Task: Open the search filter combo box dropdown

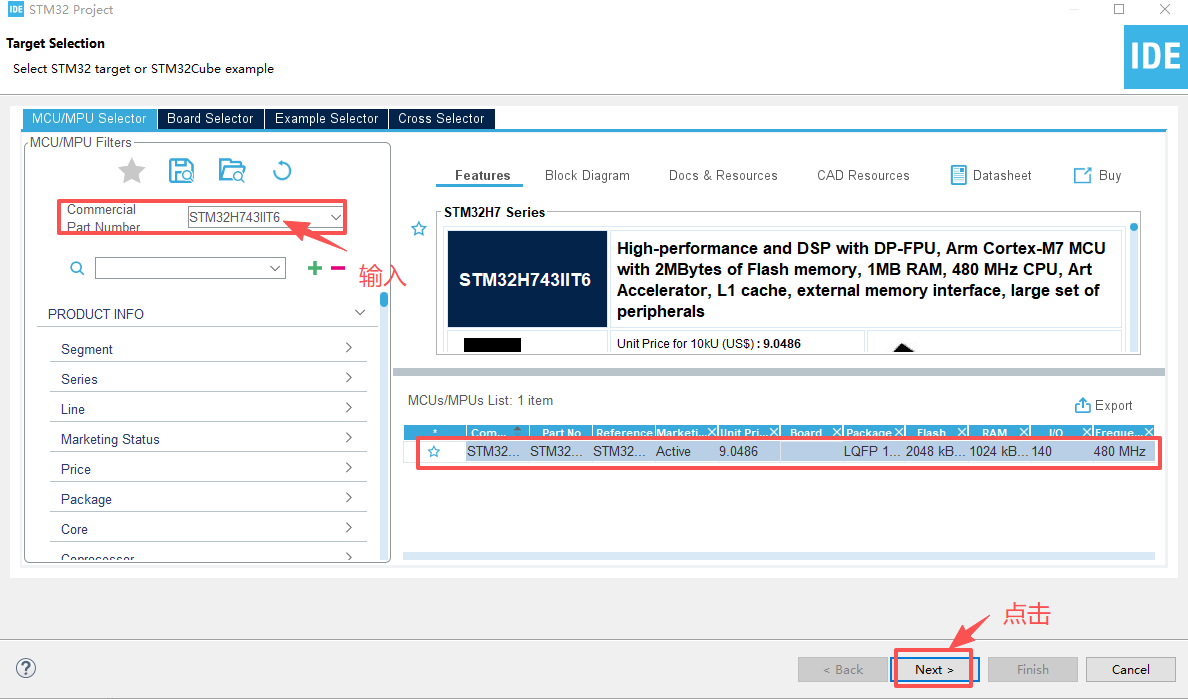Action: [x=275, y=268]
